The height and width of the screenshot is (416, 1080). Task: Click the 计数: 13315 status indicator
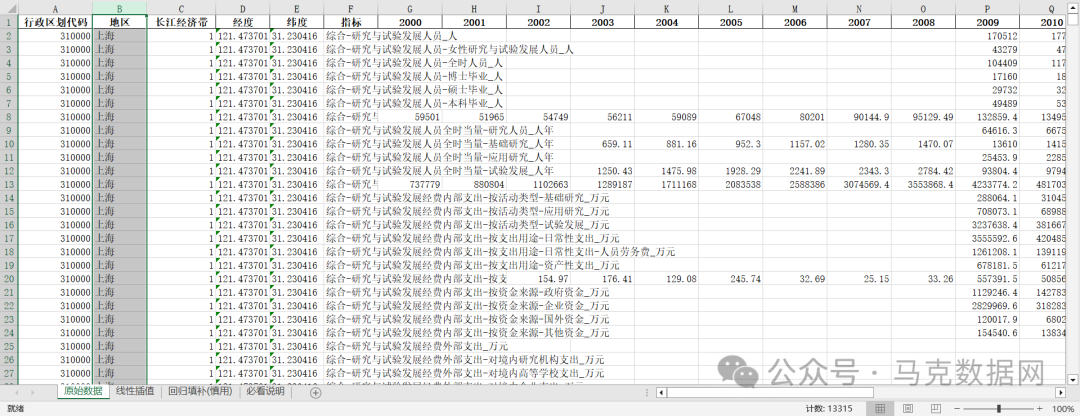pyautogui.click(x=830, y=409)
